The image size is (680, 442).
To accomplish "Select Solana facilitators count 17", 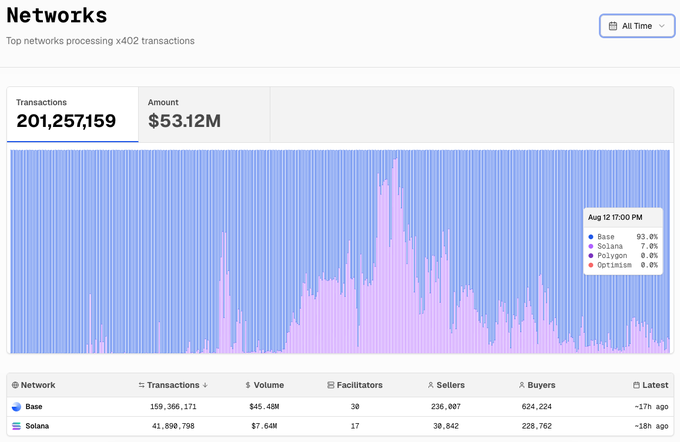I will click(x=355, y=426).
